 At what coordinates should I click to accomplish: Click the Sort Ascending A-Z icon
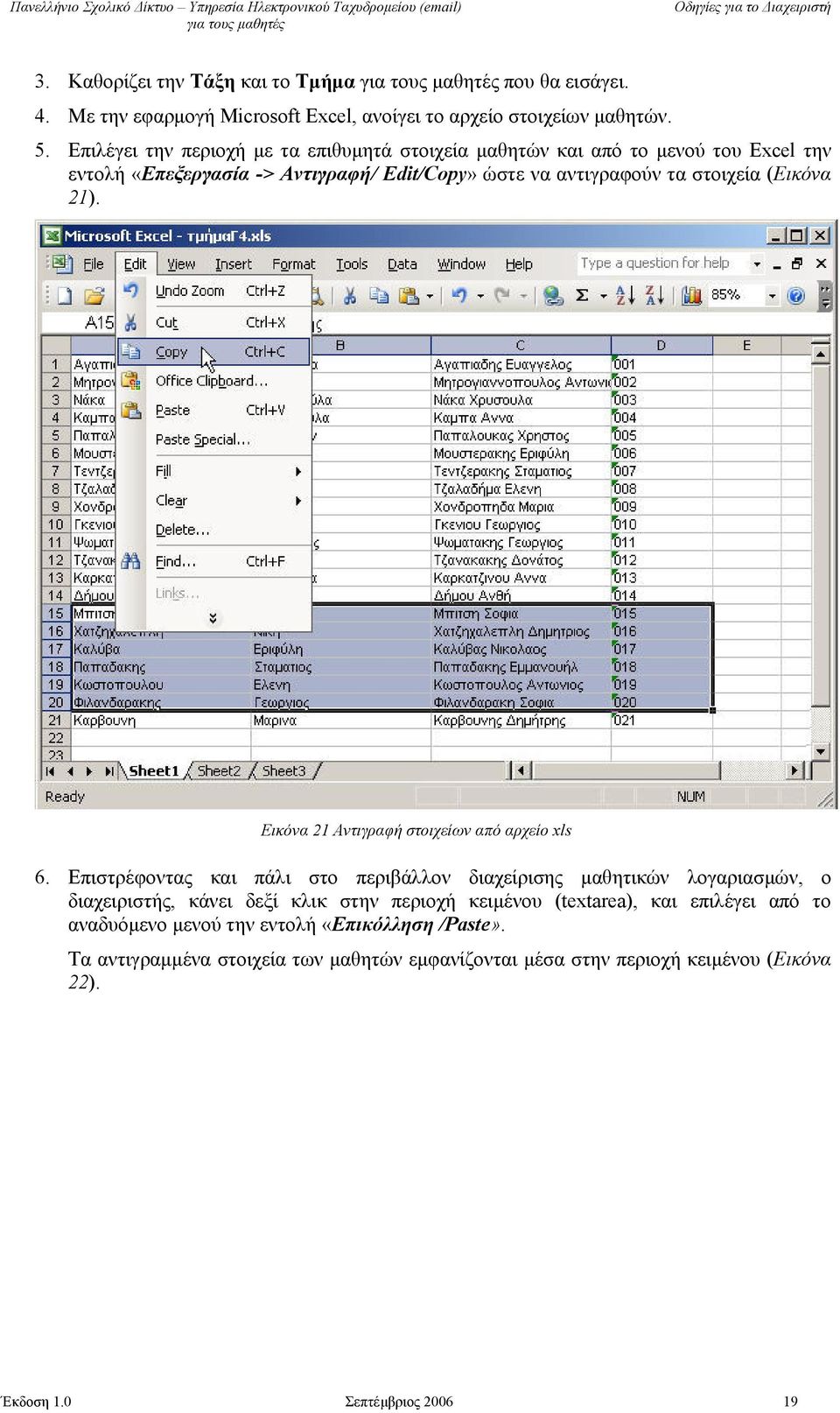tap(625, 296)
